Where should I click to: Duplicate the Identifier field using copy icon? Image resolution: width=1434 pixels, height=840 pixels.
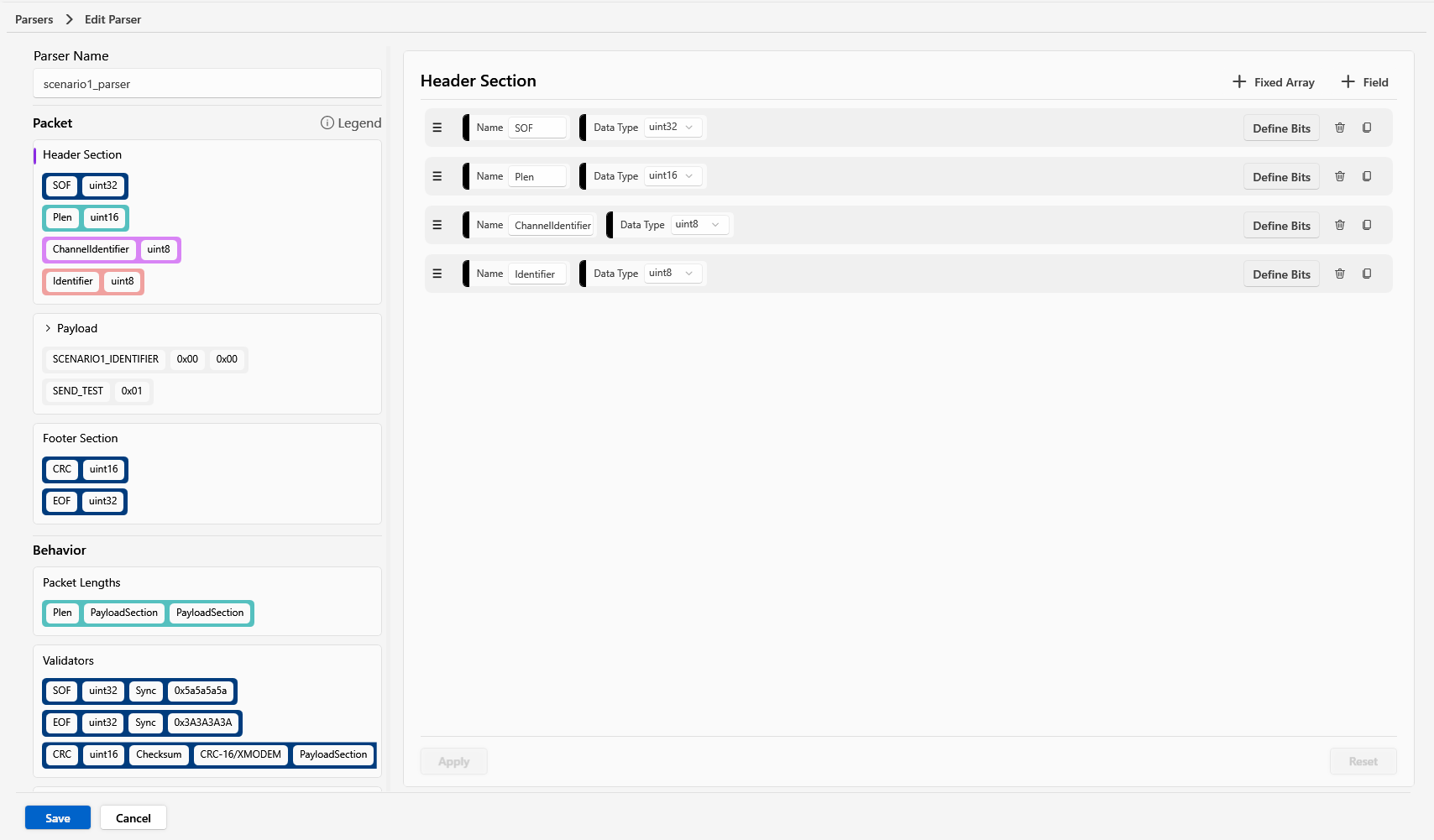pos(1367,274)
